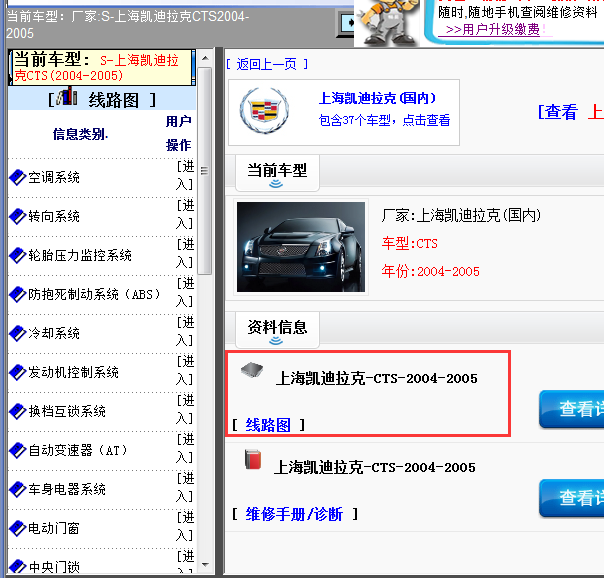Click the book icon beside 换档互锁系统
This screenshot has height=578, width=604.
17,411
